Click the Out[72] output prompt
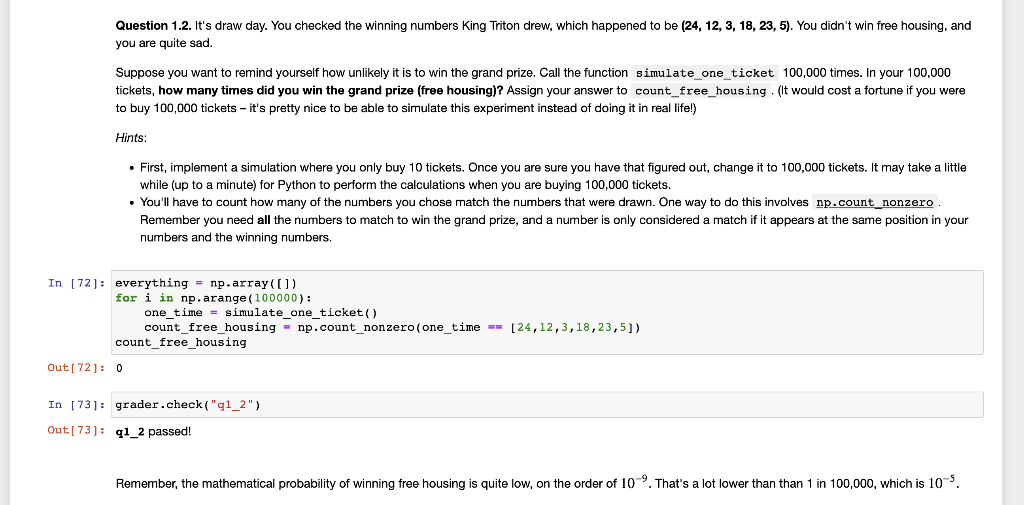Viewport: 1024px width, 505px height. 76,368
